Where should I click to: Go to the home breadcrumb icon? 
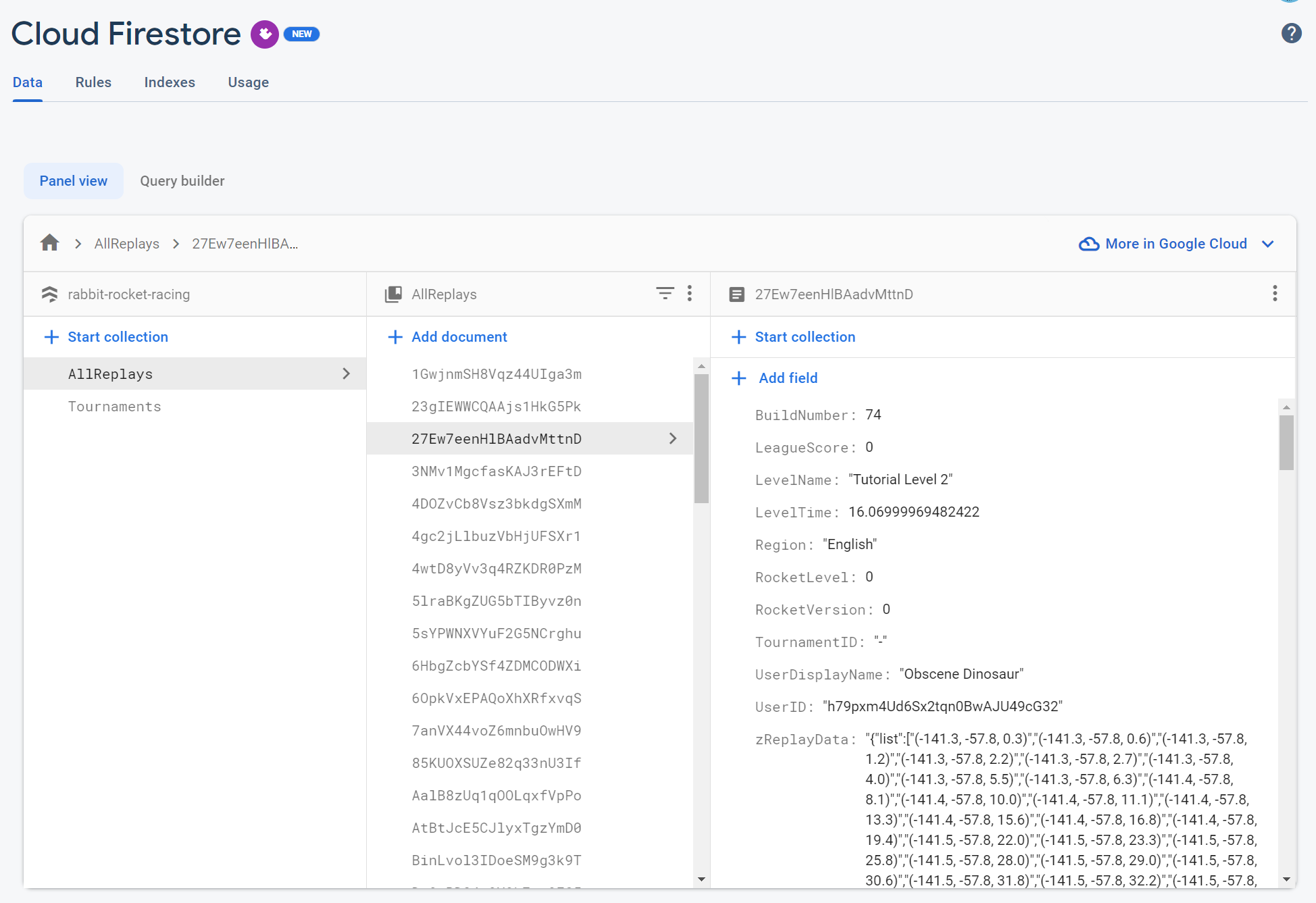(x=50, y=243)
